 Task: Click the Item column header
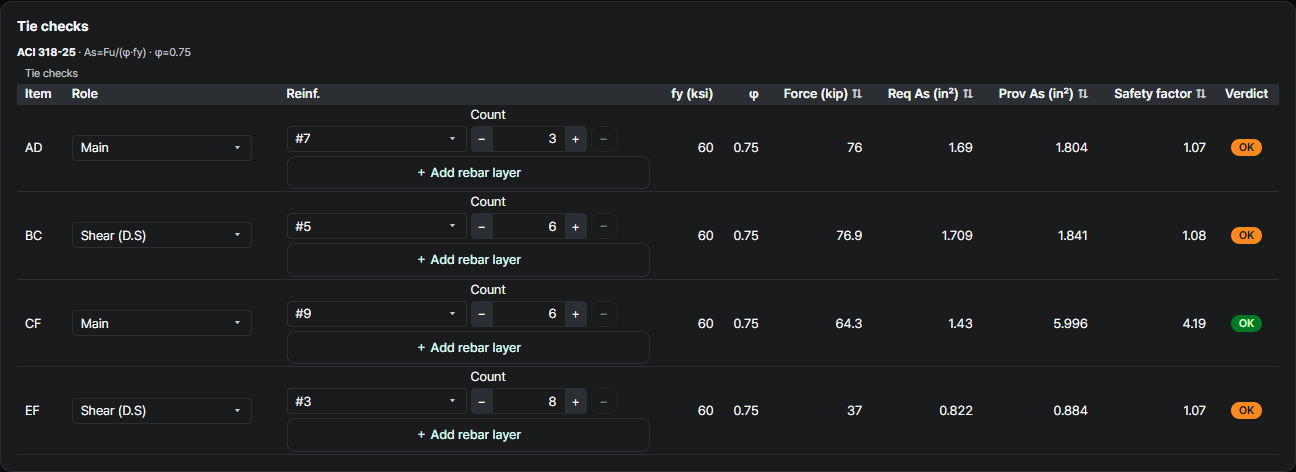(x=38, y=94)
